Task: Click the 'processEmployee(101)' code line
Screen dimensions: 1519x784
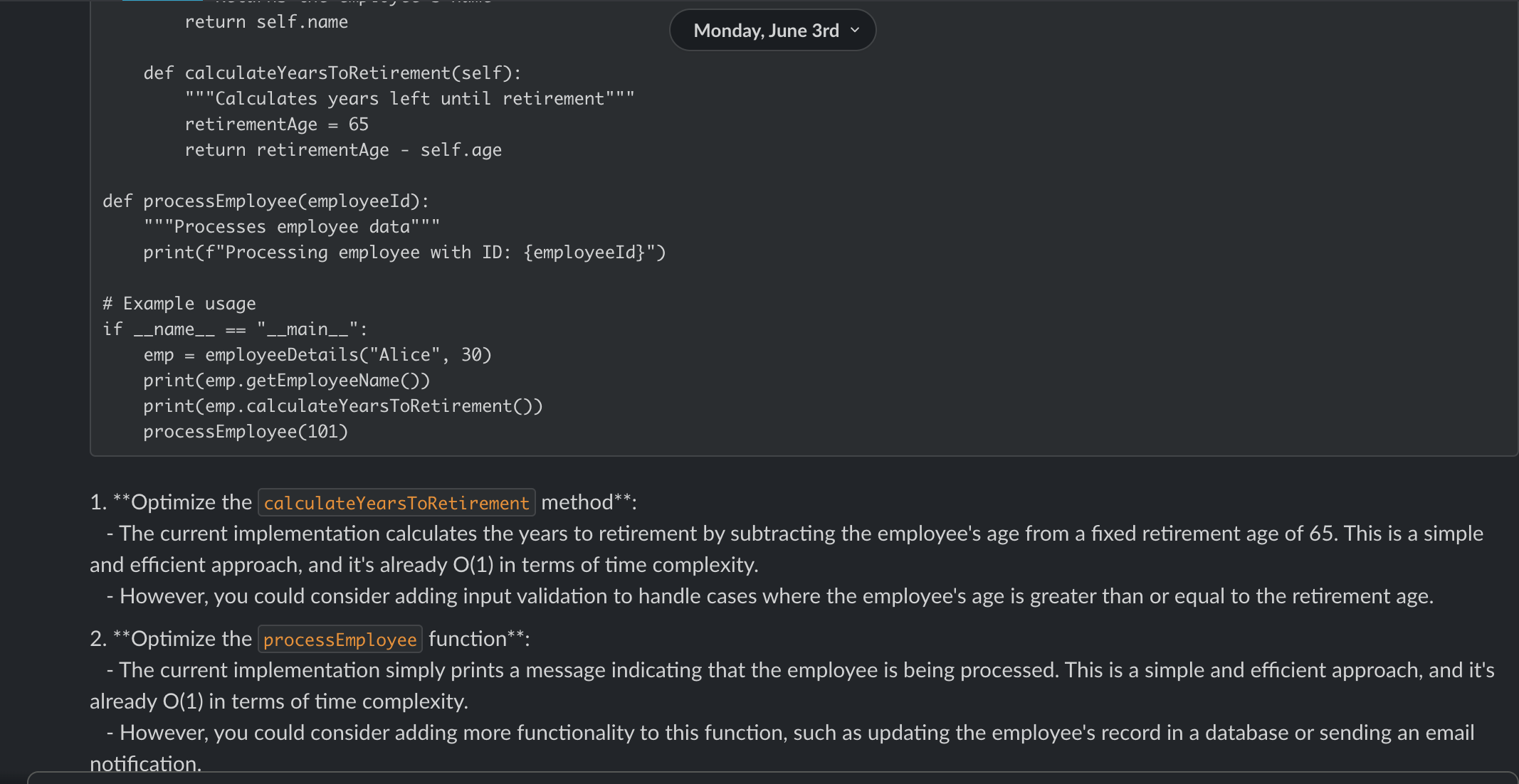Action: pos(245,432)
